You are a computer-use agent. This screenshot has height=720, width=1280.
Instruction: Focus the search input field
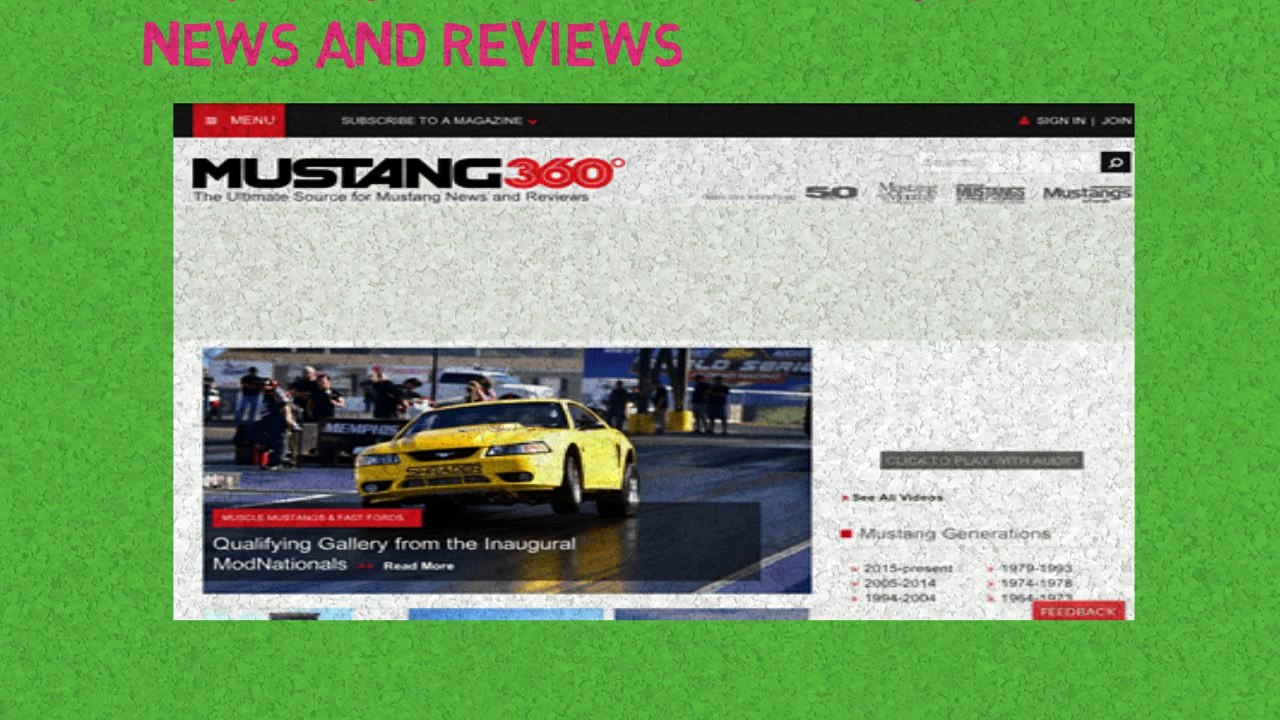click(x=1008, y=162)
